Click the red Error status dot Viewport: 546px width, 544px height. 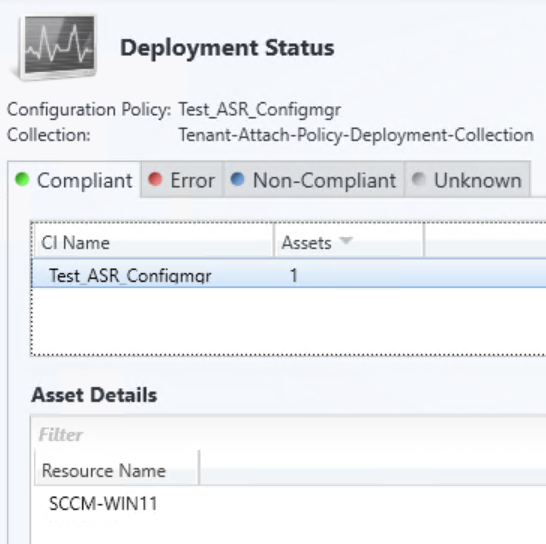point(155,179)
